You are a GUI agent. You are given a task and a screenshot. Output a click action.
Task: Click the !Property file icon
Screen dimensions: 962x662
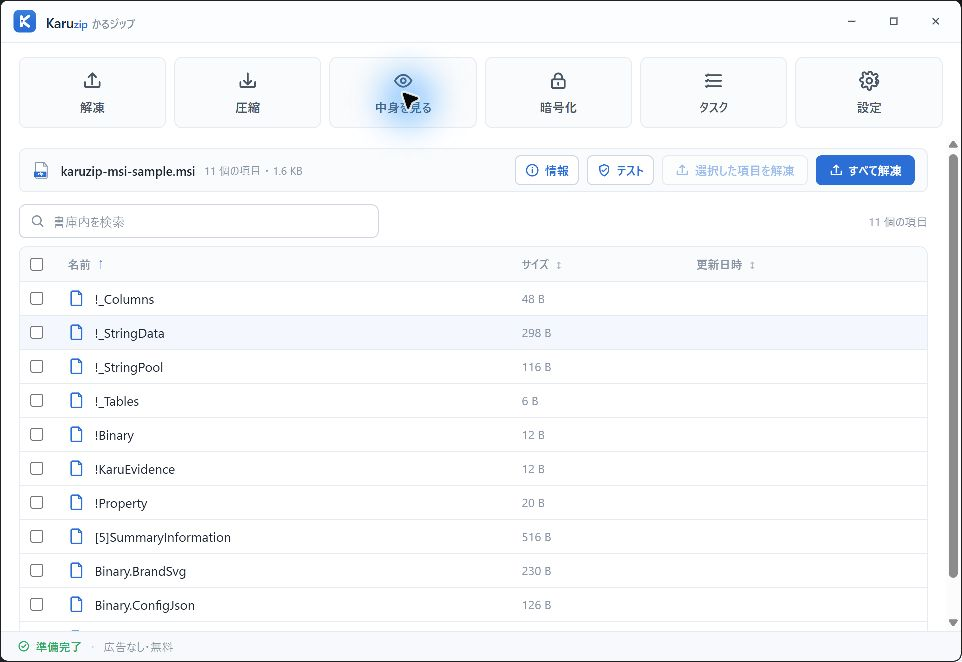pyautogui.click(x=76, y=502)
